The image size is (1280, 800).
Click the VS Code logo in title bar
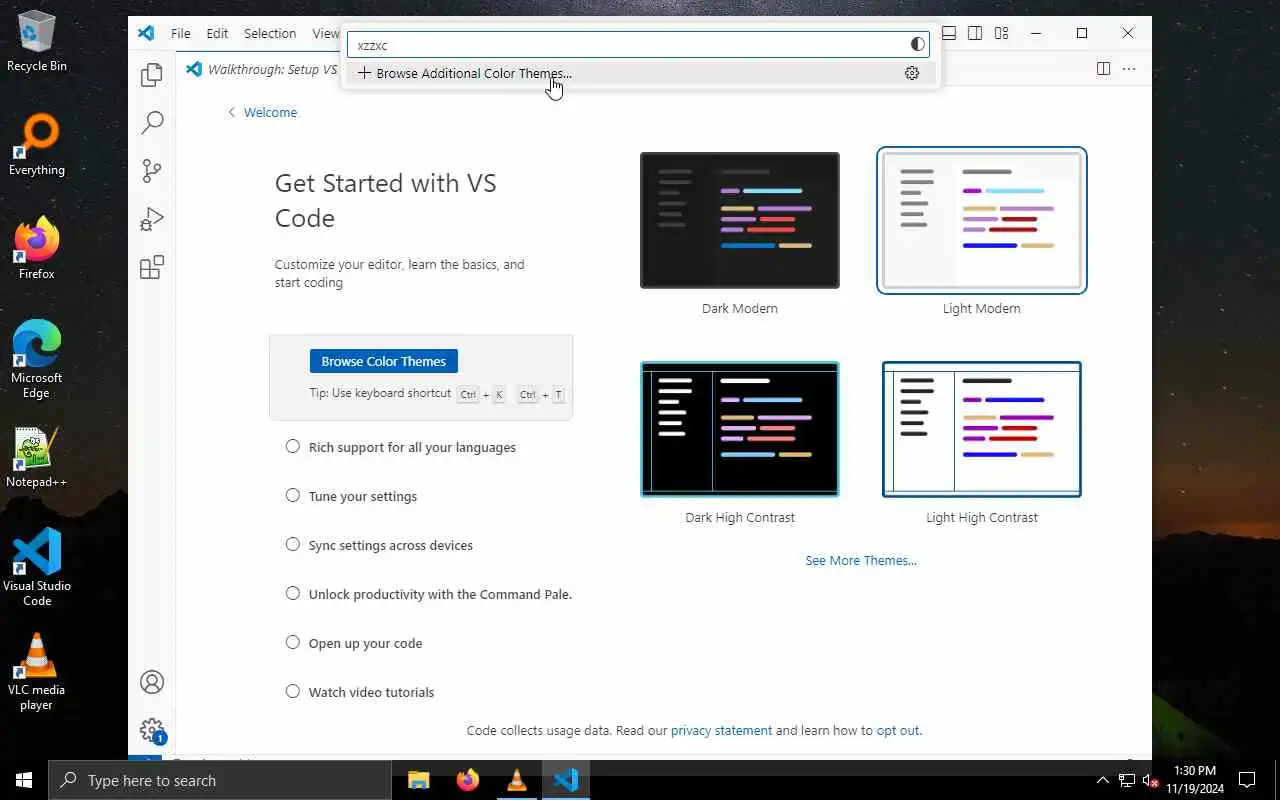pos(146,33)
